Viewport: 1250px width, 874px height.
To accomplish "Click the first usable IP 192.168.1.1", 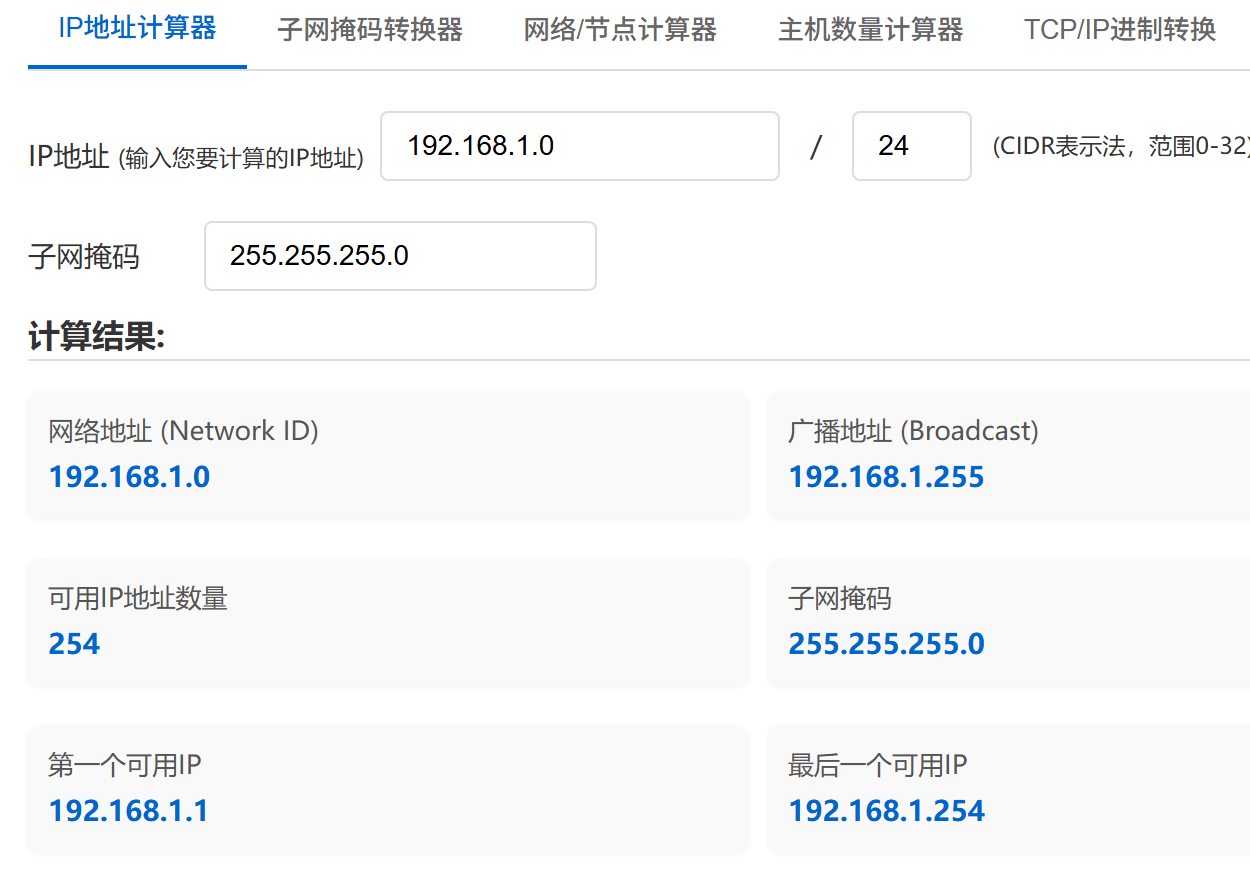I will (x=129, y=810).
